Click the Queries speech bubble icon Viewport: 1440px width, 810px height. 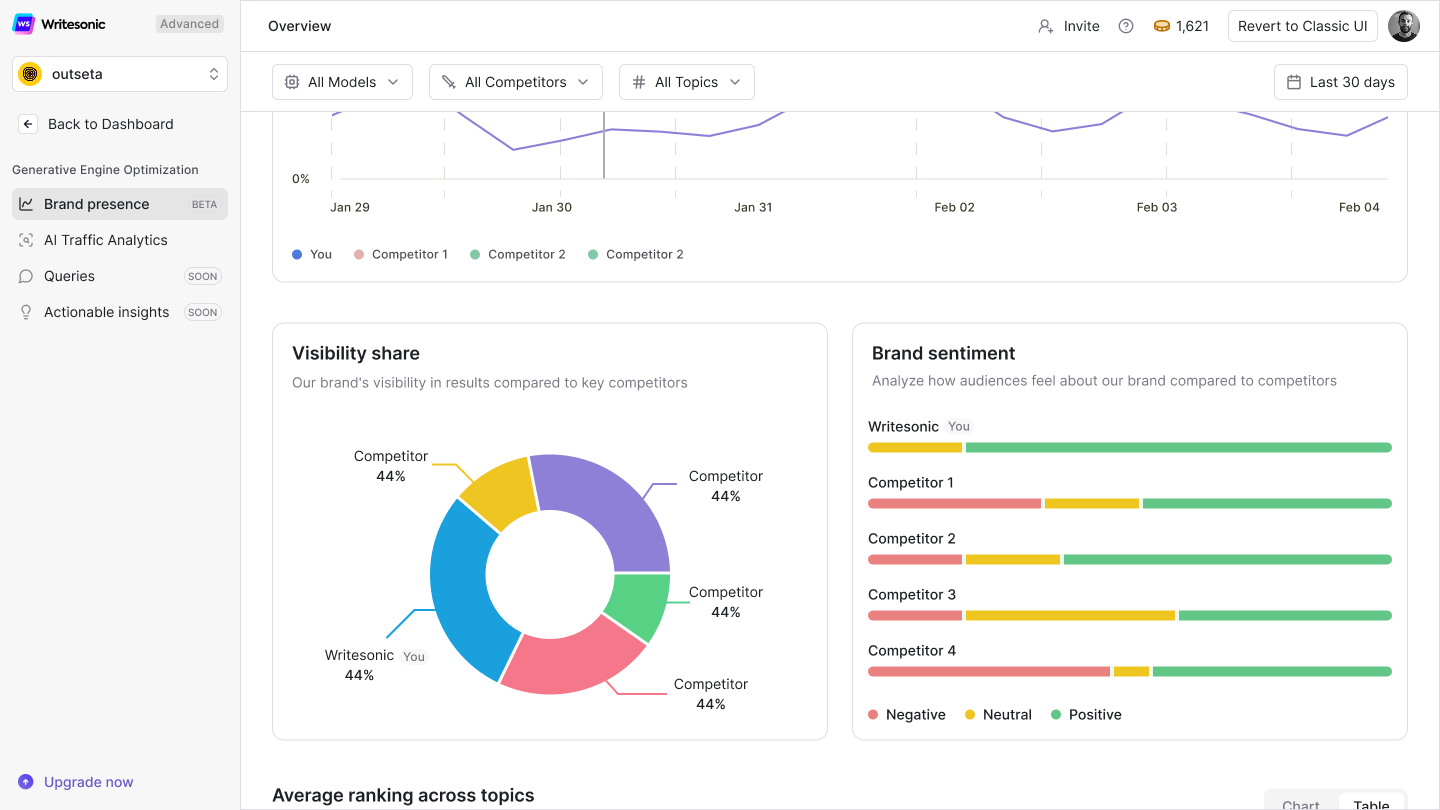point(27,276)
